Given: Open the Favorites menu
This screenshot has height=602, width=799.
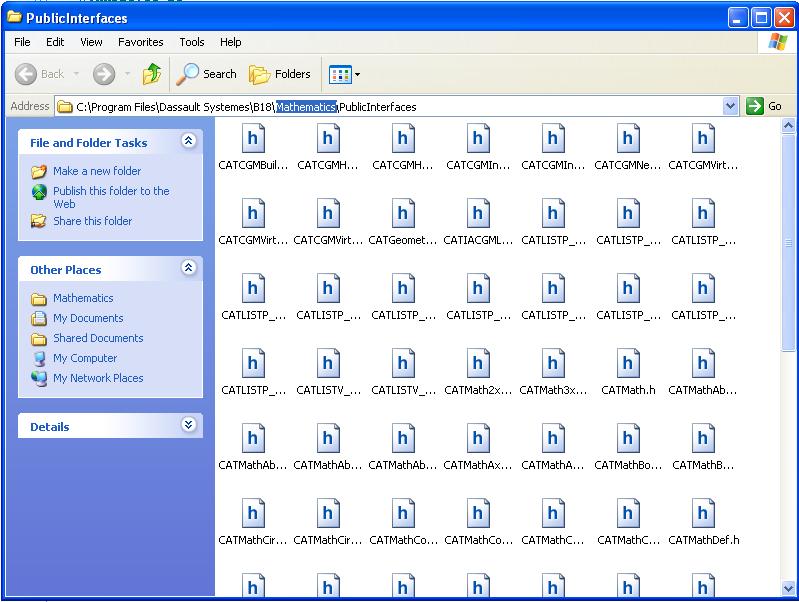Looking at the screenshot, I should pos(141,42).
